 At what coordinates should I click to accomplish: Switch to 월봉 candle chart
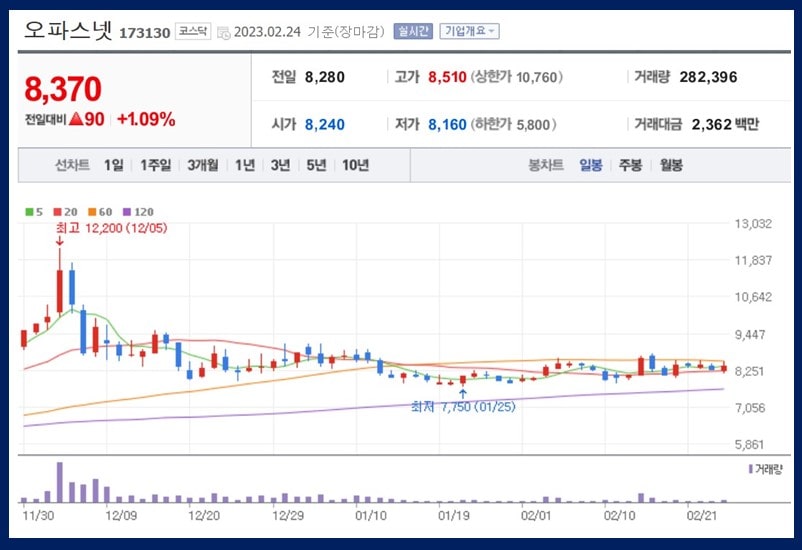click(x=671, y=165)
